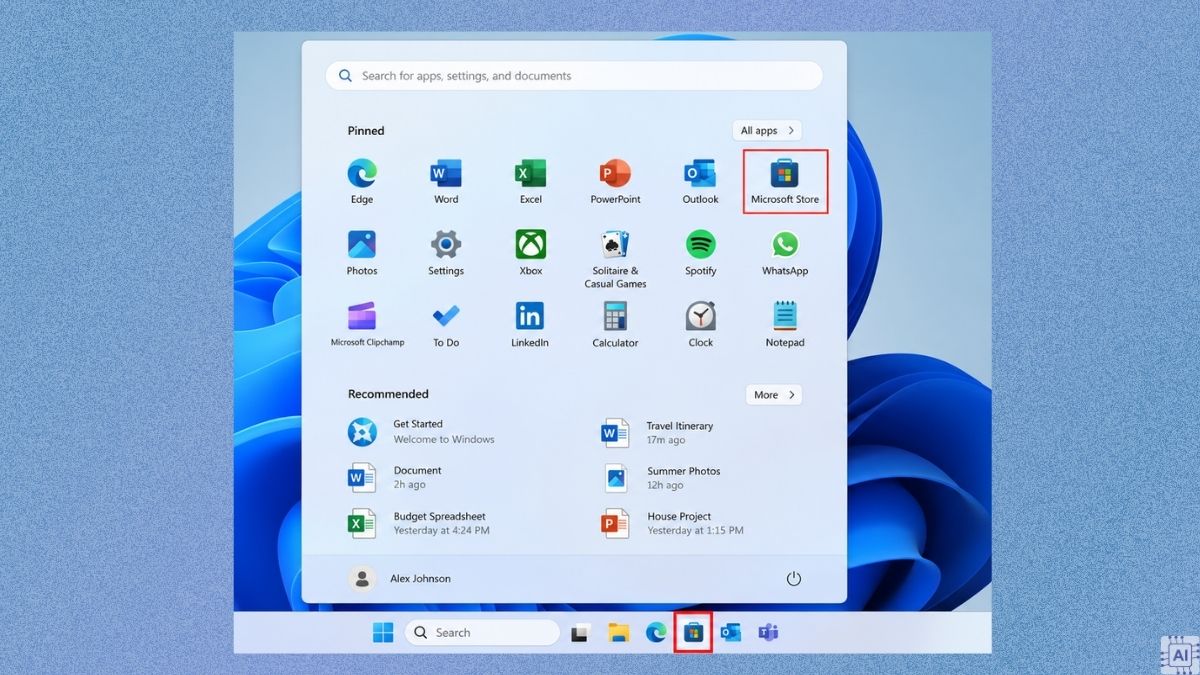The height and width of the screenshot is (675, 1200).
Task: Launch Edge from the taskbar
Action: 656,632
